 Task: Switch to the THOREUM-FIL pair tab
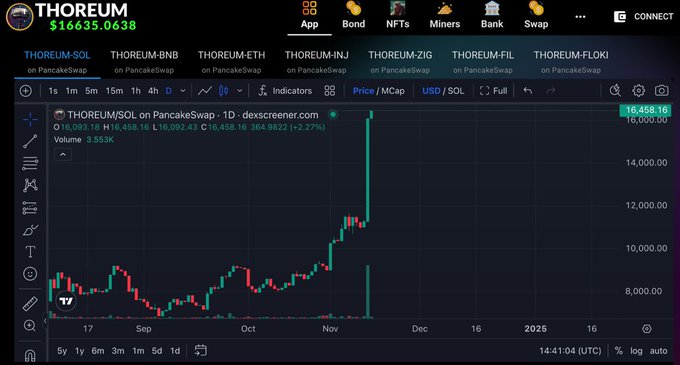pyautogui.click(x=483, y=62)
